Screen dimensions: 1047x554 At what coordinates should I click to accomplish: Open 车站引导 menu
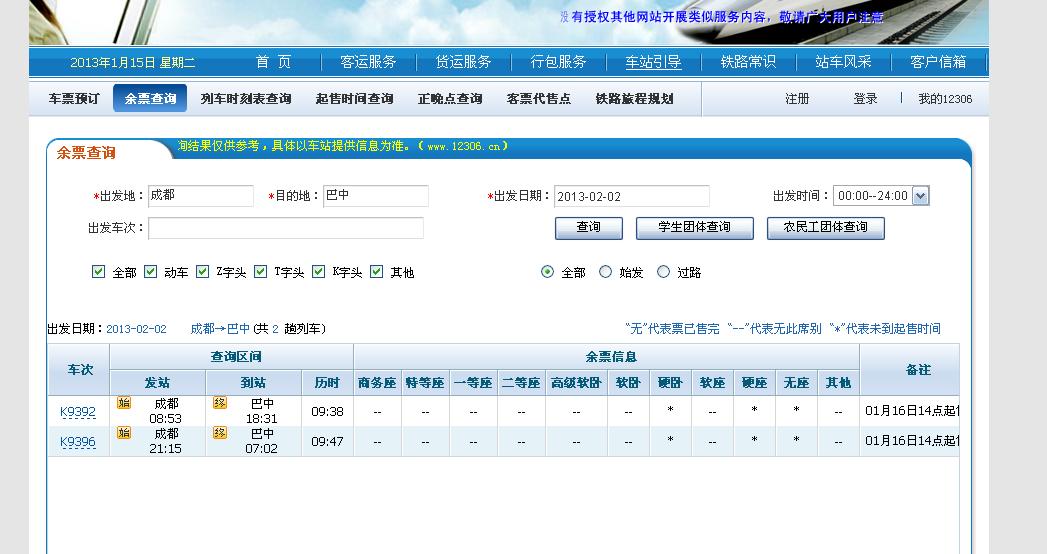[x=653, y=62]
